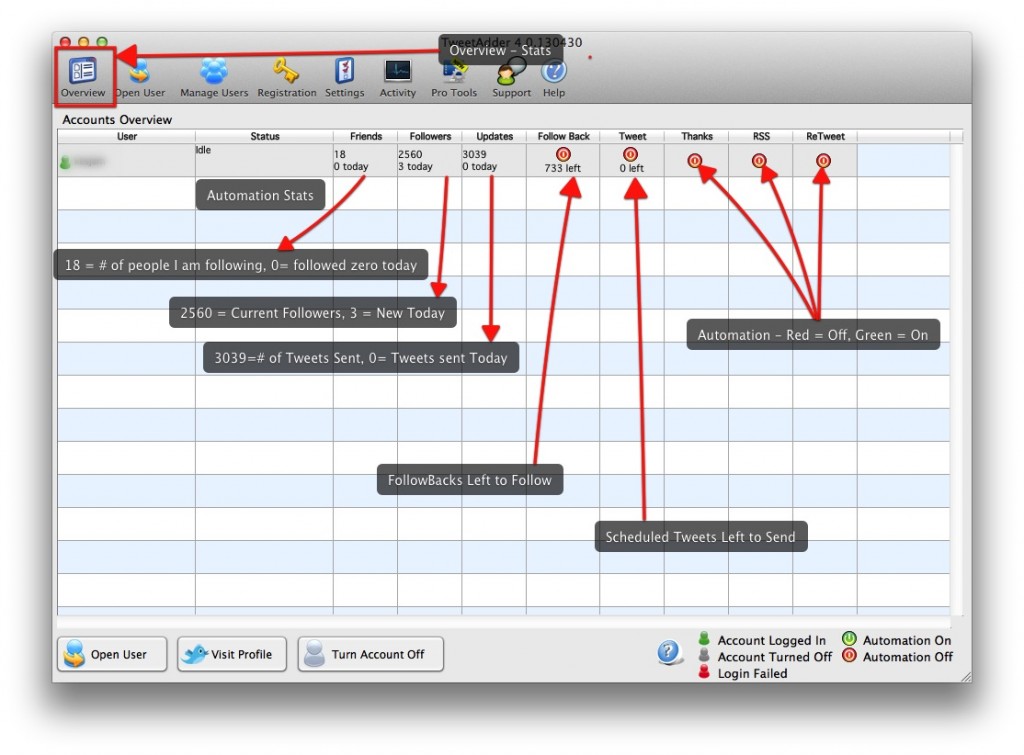The image size is (1024, 755).
Task: Click the 'Accounts Overview' heading
Action: tap(117, 120)
